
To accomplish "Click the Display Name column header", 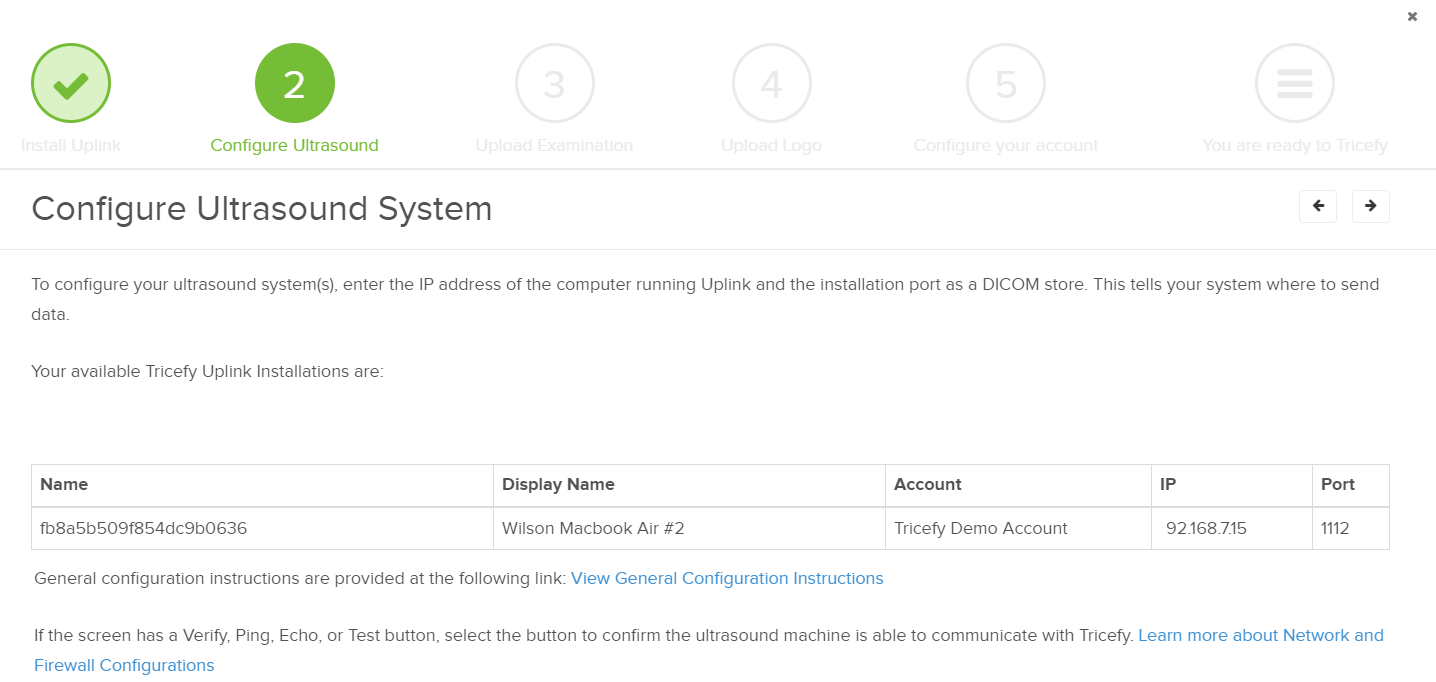I will click(x=689, y=485).
